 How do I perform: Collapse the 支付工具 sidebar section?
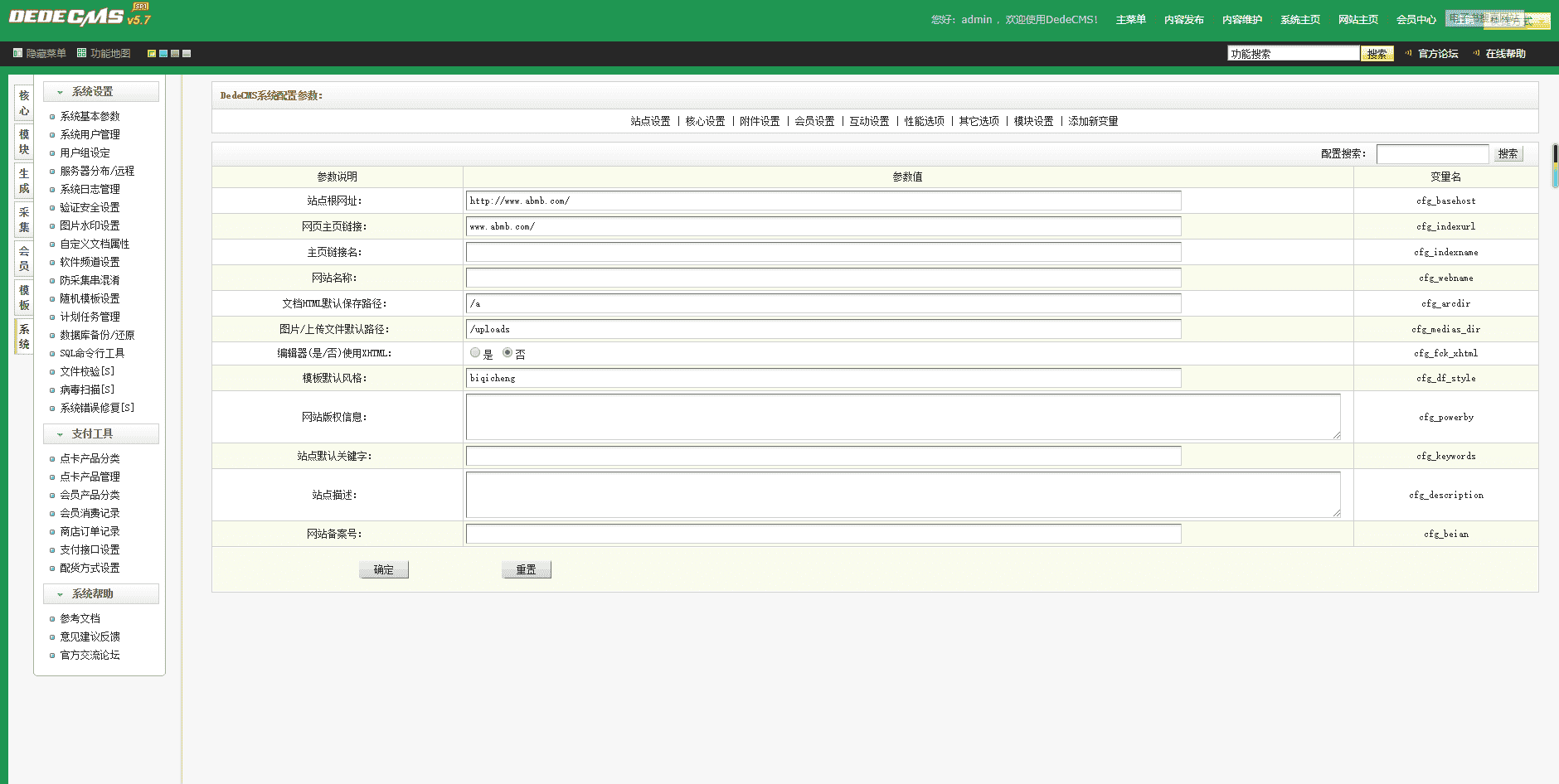pyautogui.click(x=101, y=434)
